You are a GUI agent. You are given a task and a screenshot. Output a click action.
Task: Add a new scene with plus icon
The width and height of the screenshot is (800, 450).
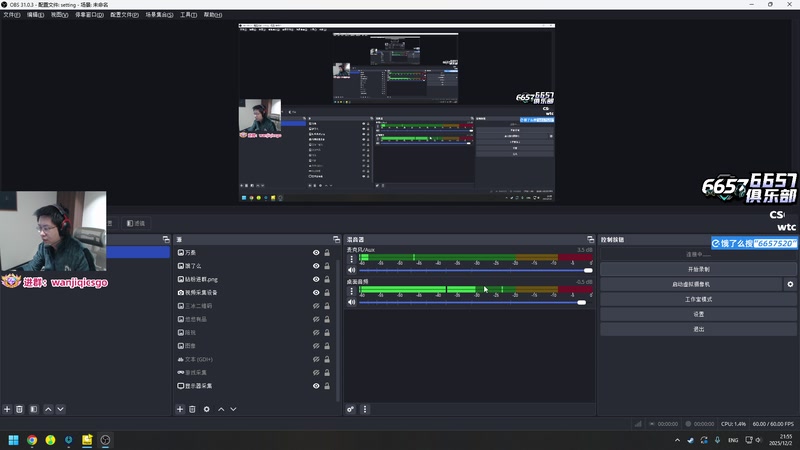7,409
